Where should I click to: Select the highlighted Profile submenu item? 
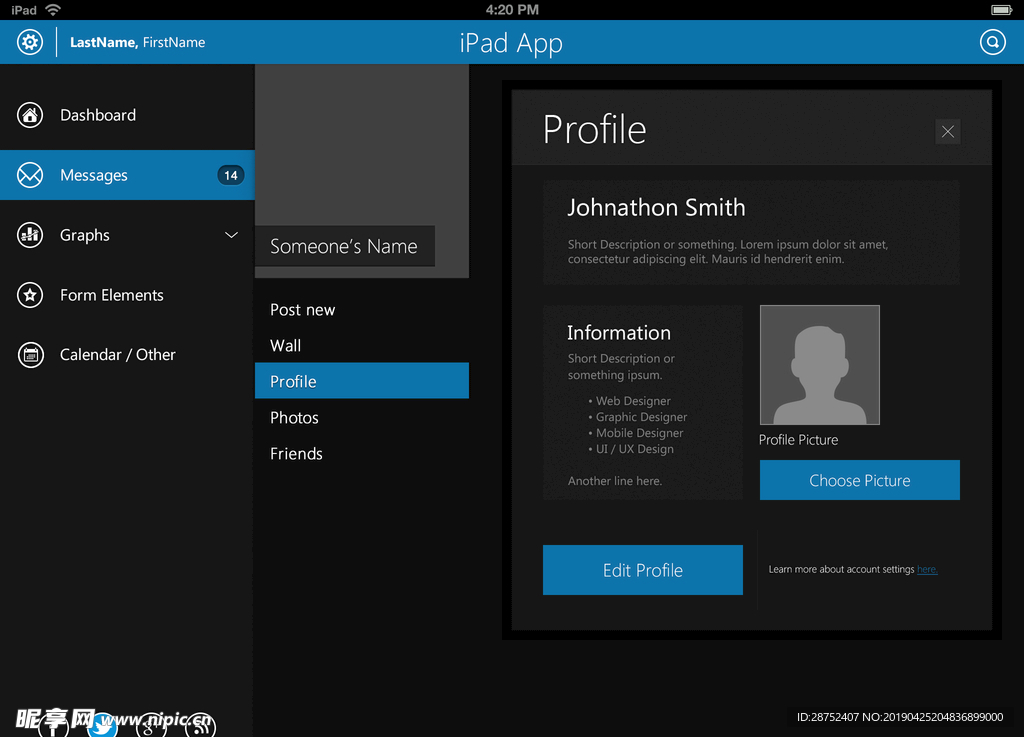tap(362, 381)
